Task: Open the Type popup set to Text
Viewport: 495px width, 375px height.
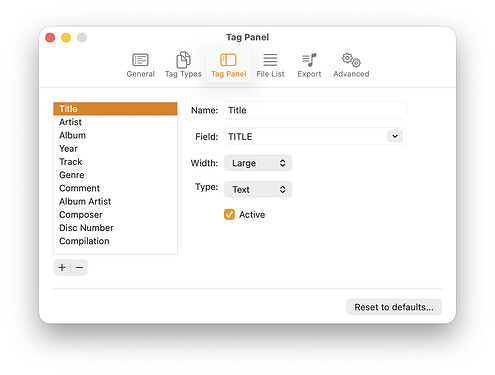Action: point(258,189)
